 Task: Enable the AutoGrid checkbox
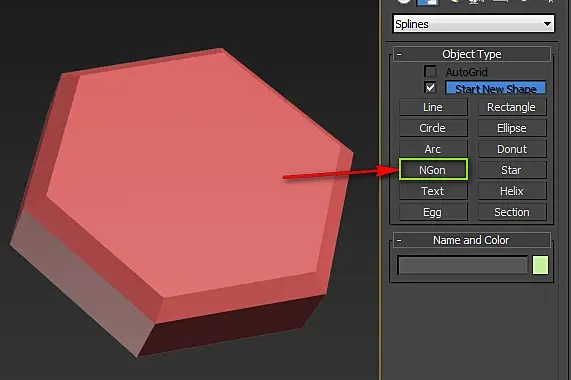(430, 71)
